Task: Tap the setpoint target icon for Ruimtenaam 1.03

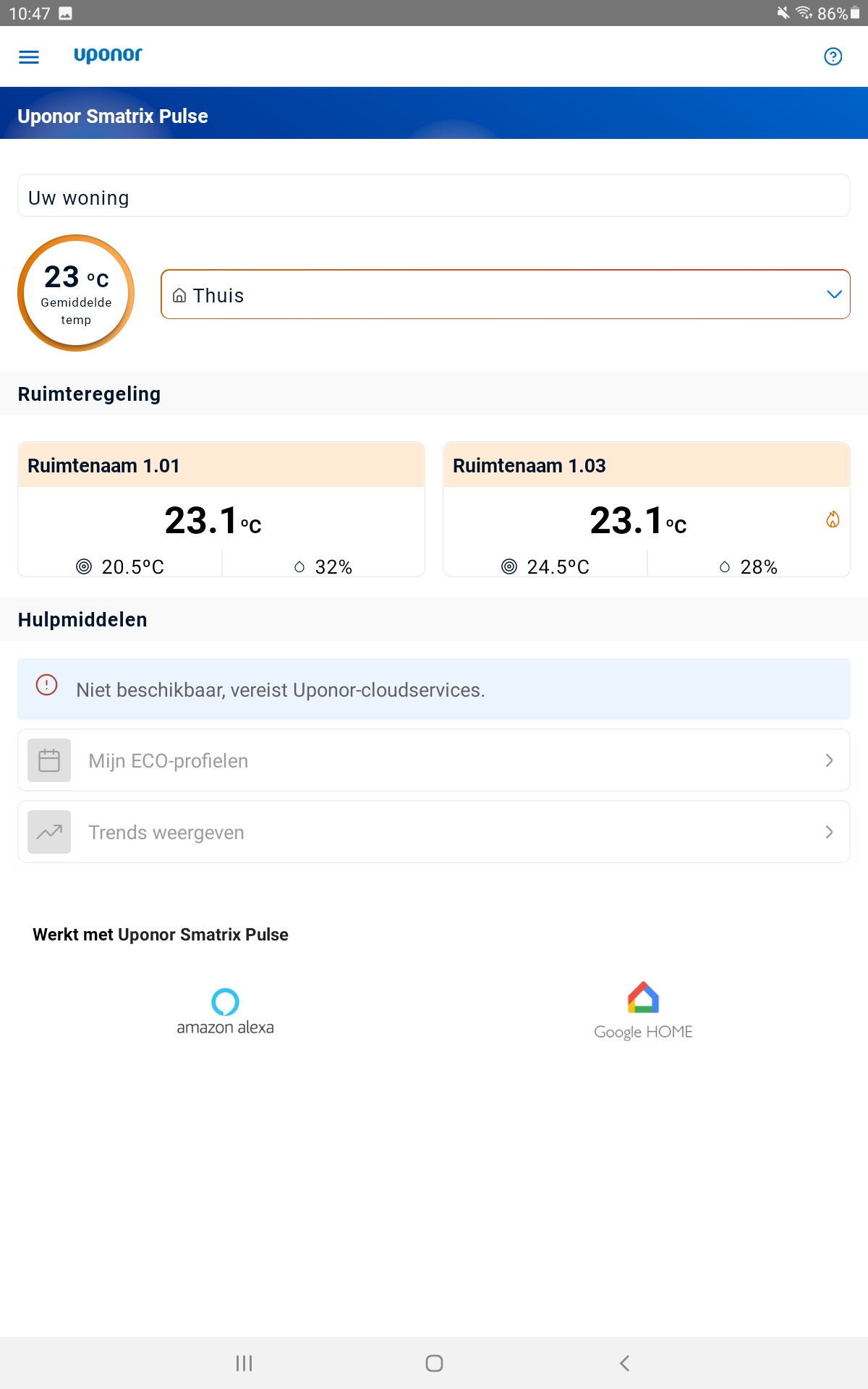Action: tap(509, 566)
